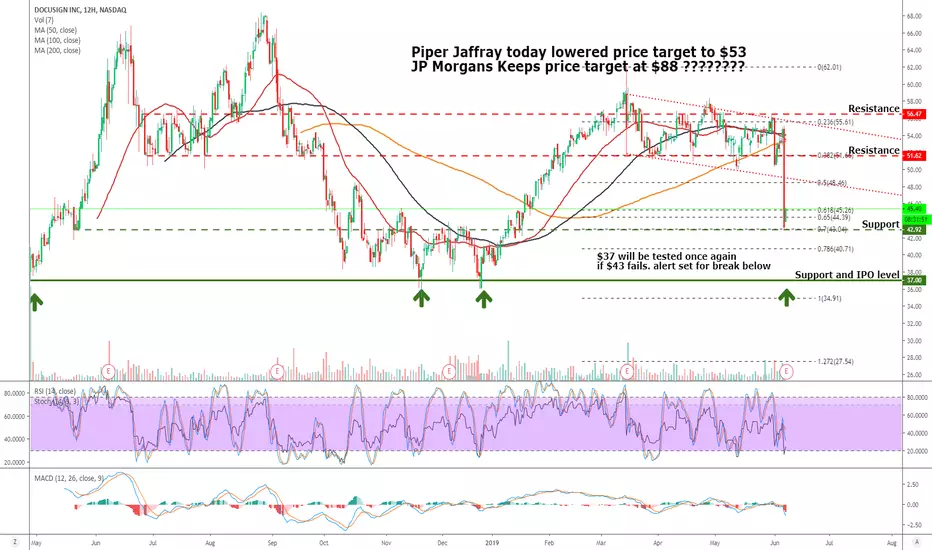Click the Fibonacci 1.272(27.54) level label
This screenshot has width=932, height=550.
click(836, 362)
